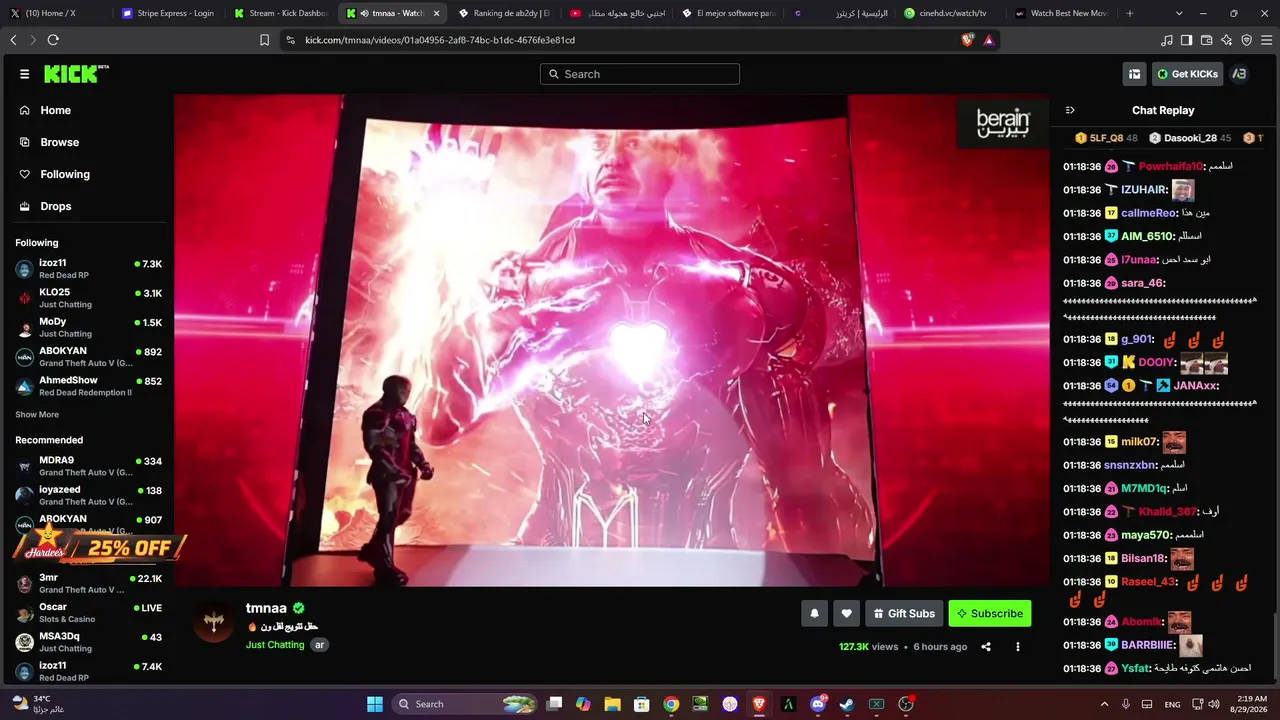Screen dimensions: 1280x720
Task: Click the Windows taskbar Search box
Action: [466, 704]
